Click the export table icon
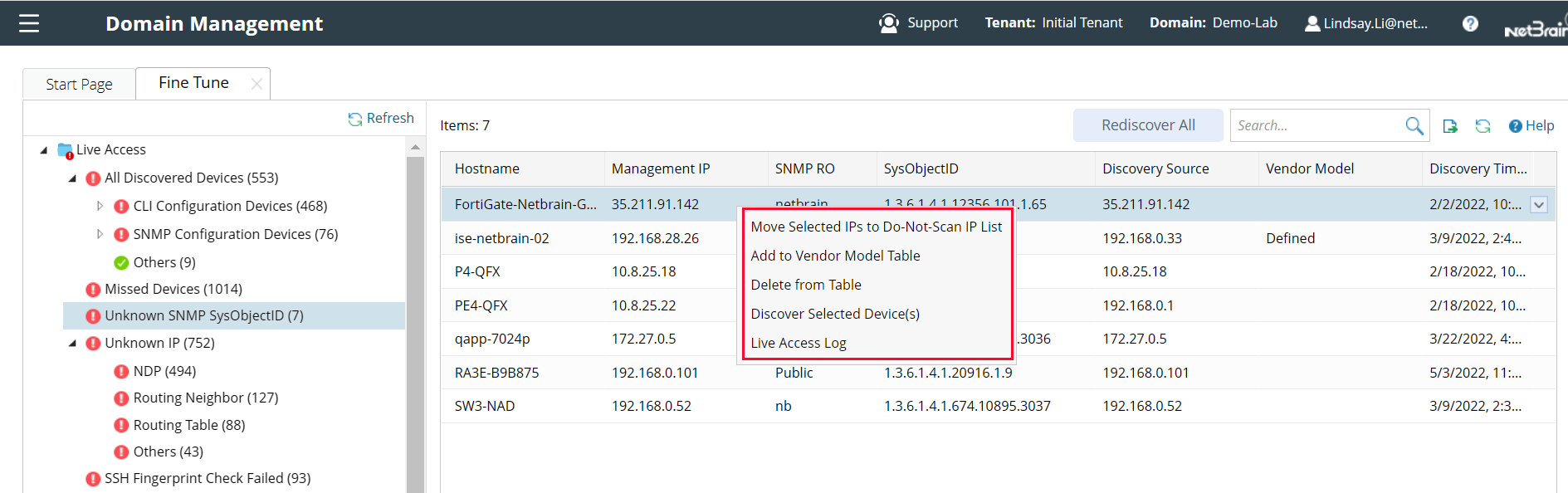Viewport: 1568px width, 493px height. point(1450,126)
